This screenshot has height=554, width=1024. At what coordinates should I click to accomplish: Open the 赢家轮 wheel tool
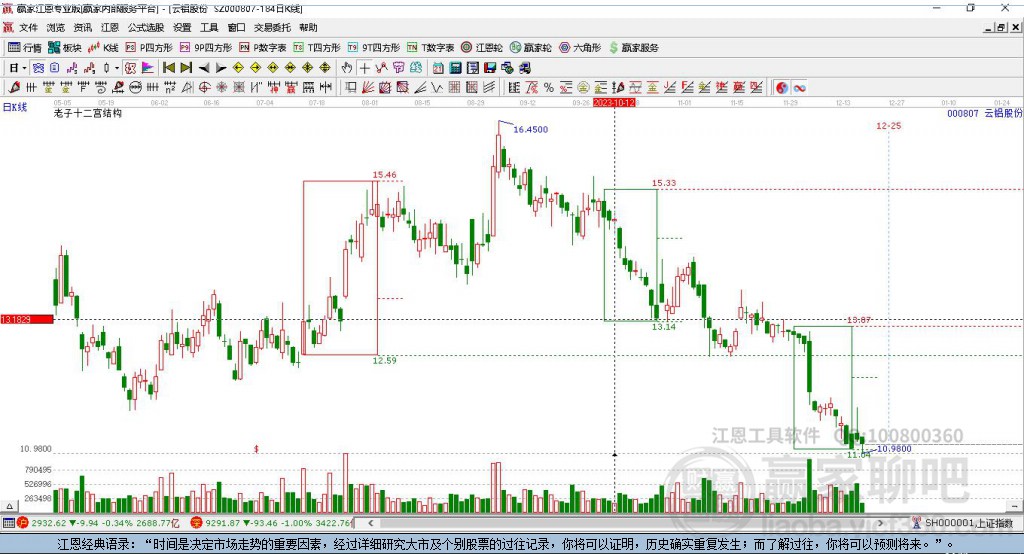pos(531,48)
